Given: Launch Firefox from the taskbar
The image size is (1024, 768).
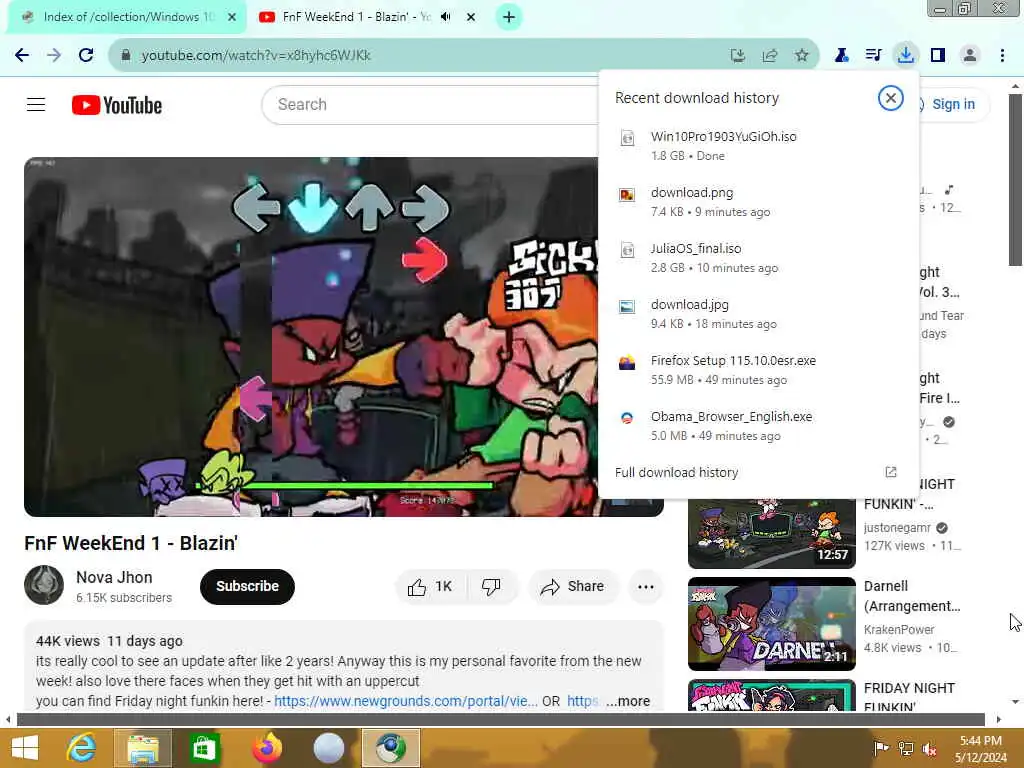Looking at the screenshot, I should pyautogui.click(x=266, y=748).
